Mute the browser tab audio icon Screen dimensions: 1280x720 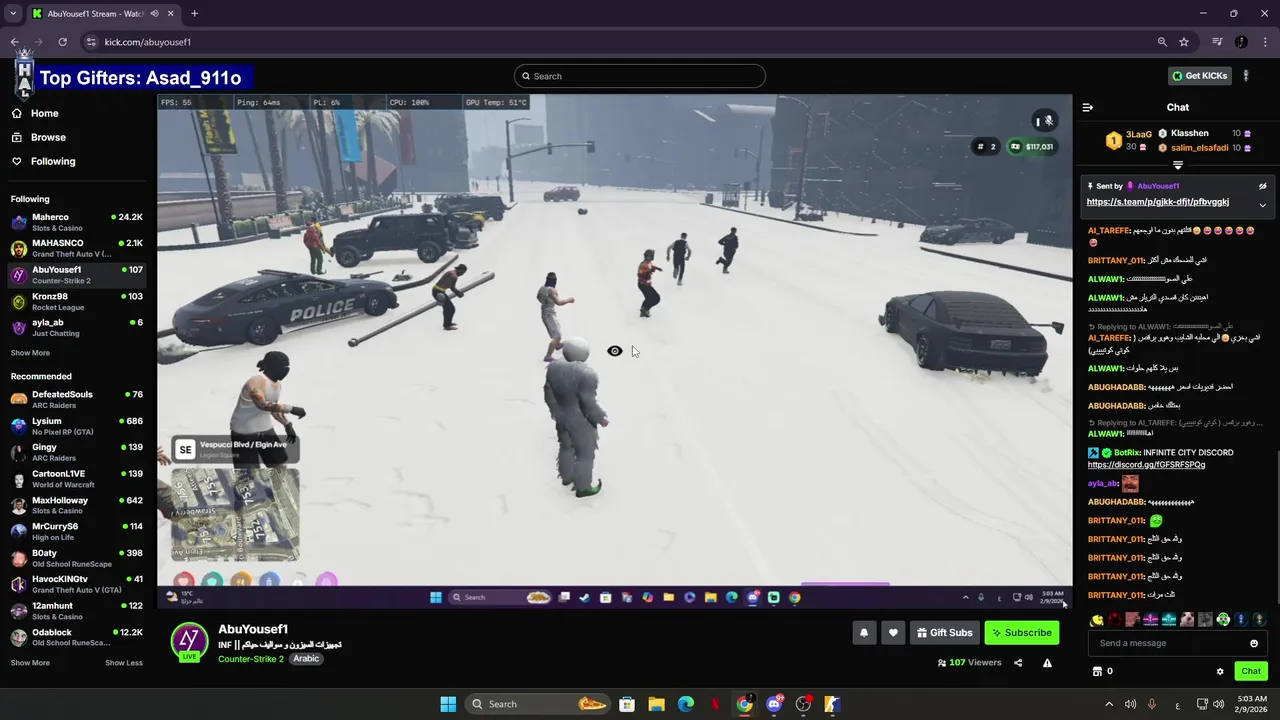coord(153,14)
